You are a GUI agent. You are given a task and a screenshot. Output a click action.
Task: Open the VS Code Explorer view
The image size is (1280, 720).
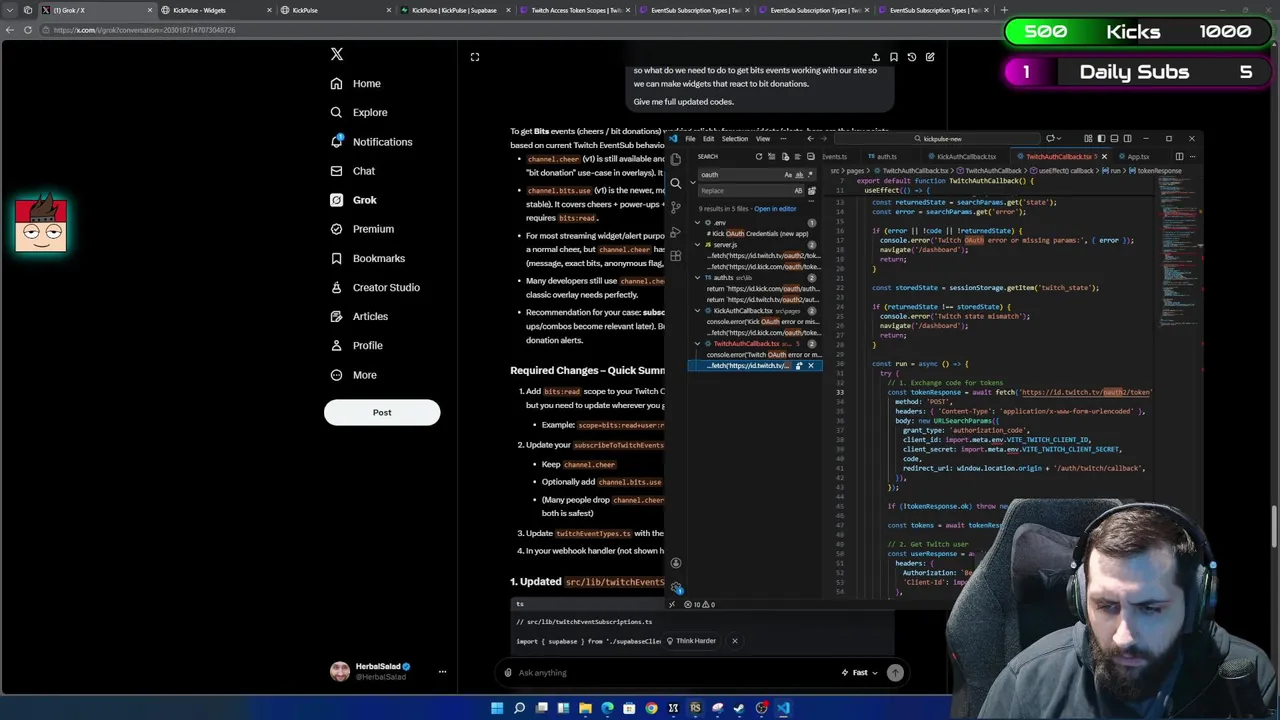pos(676,159)
